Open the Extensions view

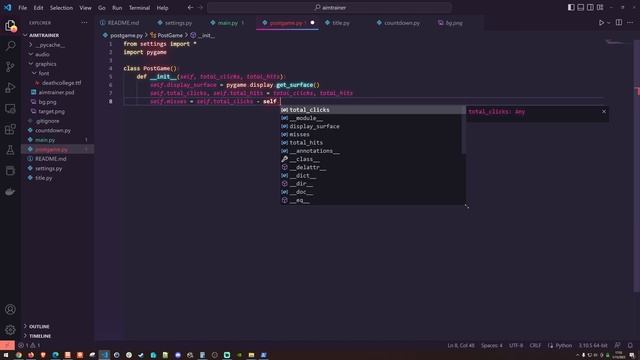pyautogui.click(x=10, y=129)
